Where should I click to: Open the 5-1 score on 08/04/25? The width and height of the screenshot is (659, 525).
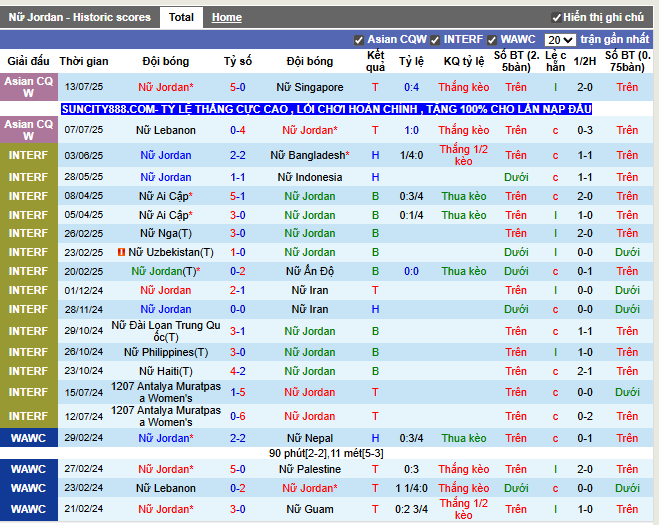point(237,196)
